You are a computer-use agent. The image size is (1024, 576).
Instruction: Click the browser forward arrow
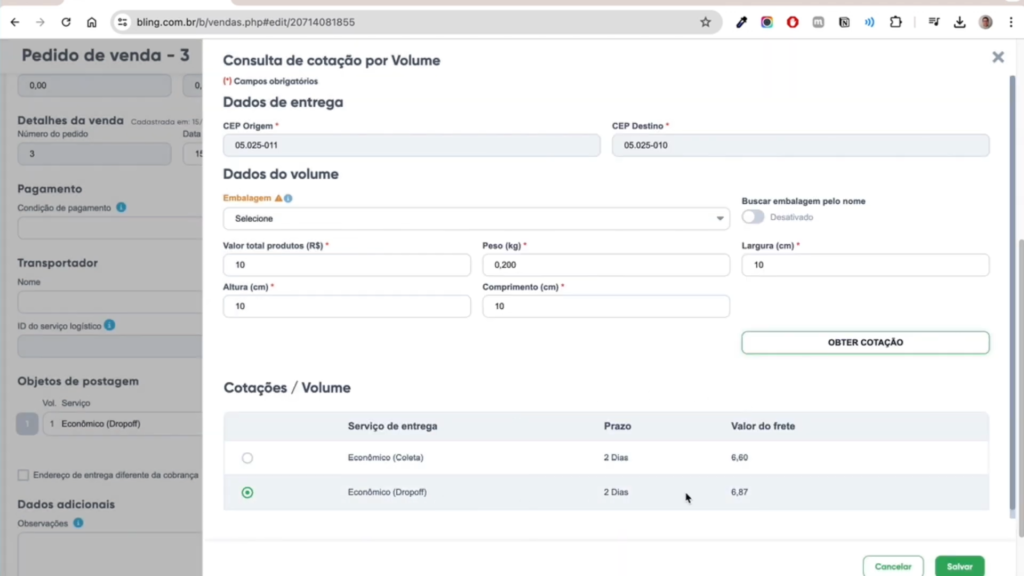tap(40, 22)
